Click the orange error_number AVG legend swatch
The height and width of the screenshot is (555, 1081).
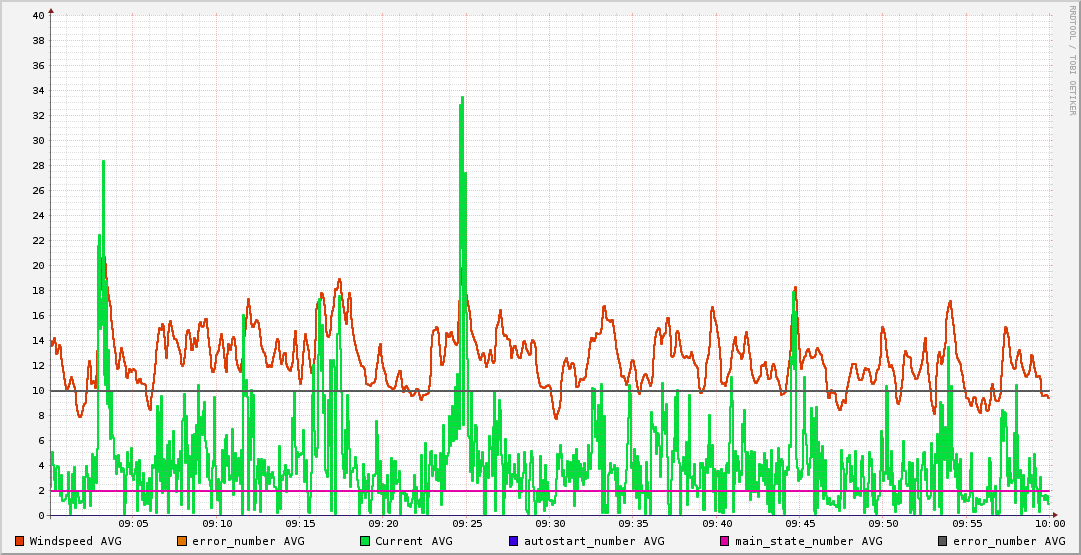(x=182, y=541)
